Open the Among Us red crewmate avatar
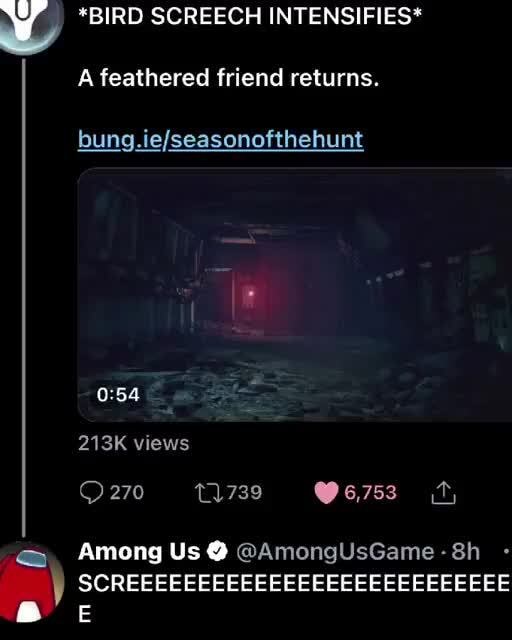Screen dimensions: 512x640 coord(32,582)
